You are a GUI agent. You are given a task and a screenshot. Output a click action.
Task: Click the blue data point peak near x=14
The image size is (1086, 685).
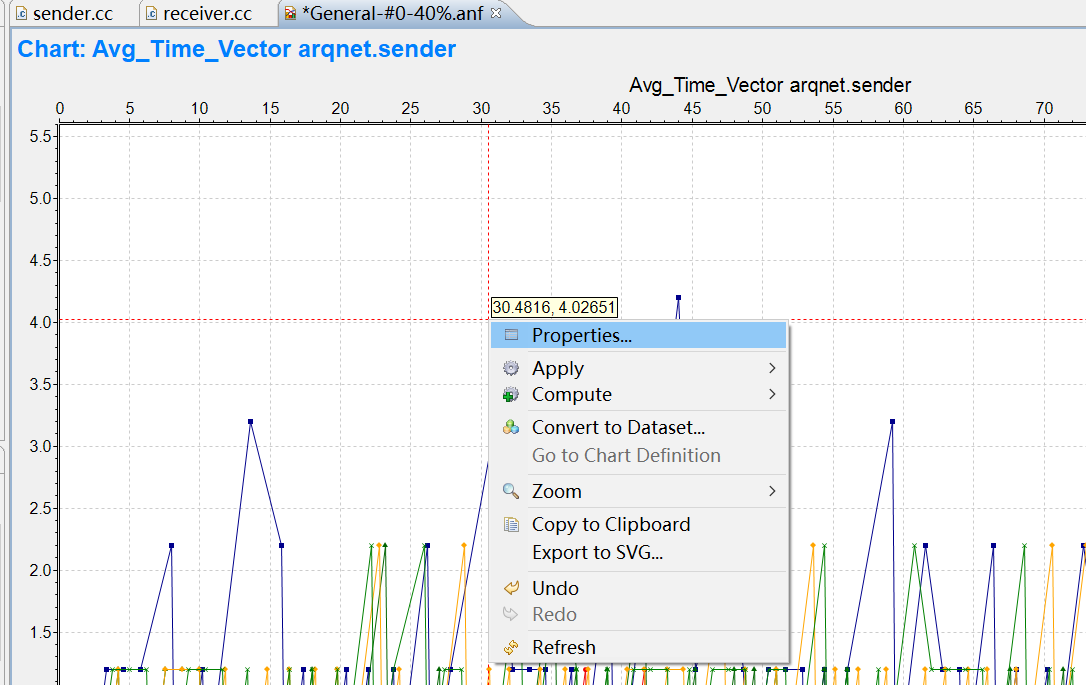tap(250, 422)
